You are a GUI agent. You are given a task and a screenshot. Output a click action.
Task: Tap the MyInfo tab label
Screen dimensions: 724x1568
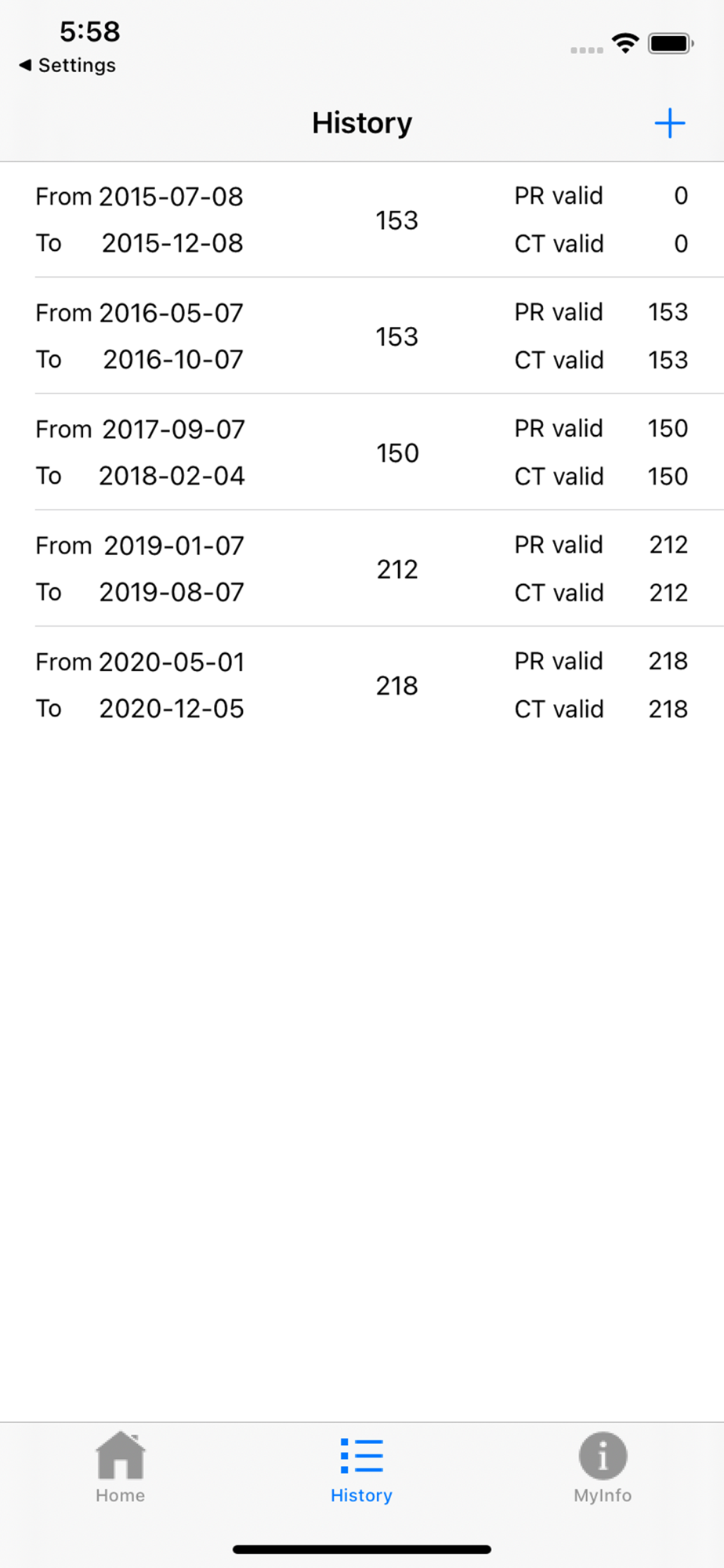coord(602,1495)
